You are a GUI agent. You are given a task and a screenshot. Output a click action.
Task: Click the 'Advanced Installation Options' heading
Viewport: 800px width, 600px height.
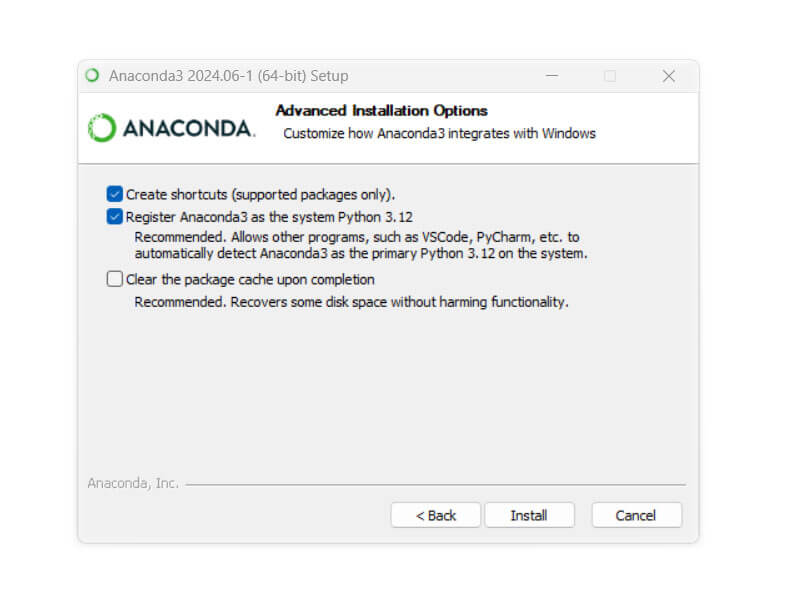(x=382, y=110)
